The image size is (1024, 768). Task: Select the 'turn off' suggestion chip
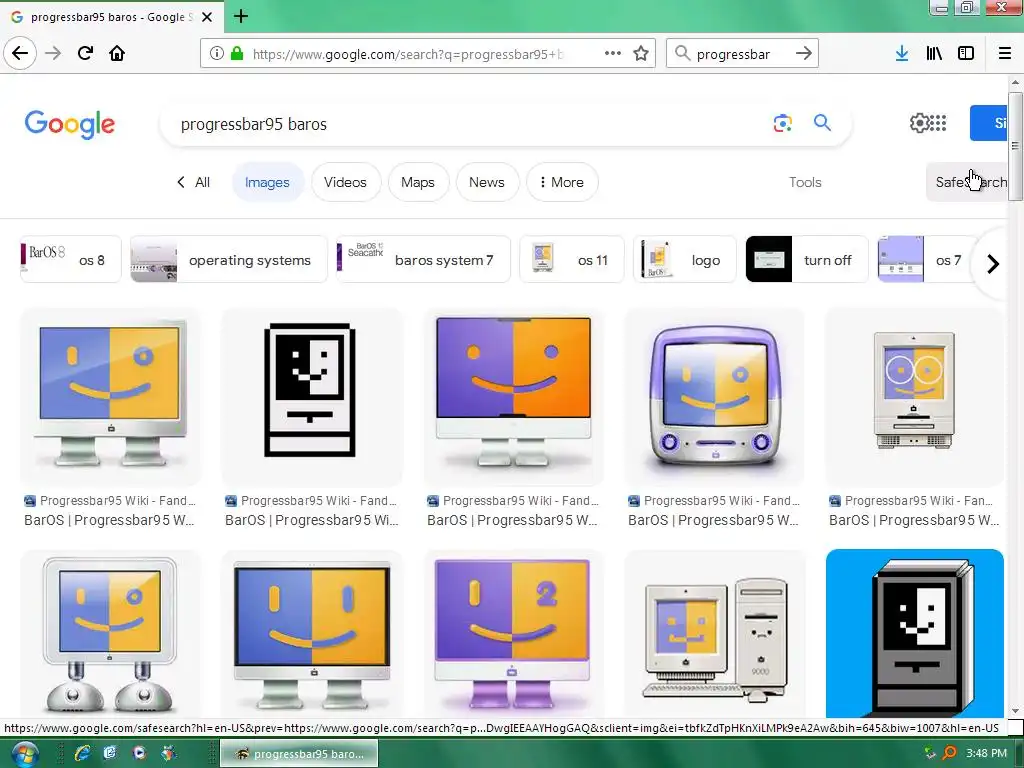pyautogui.click(x=807, y=260)
